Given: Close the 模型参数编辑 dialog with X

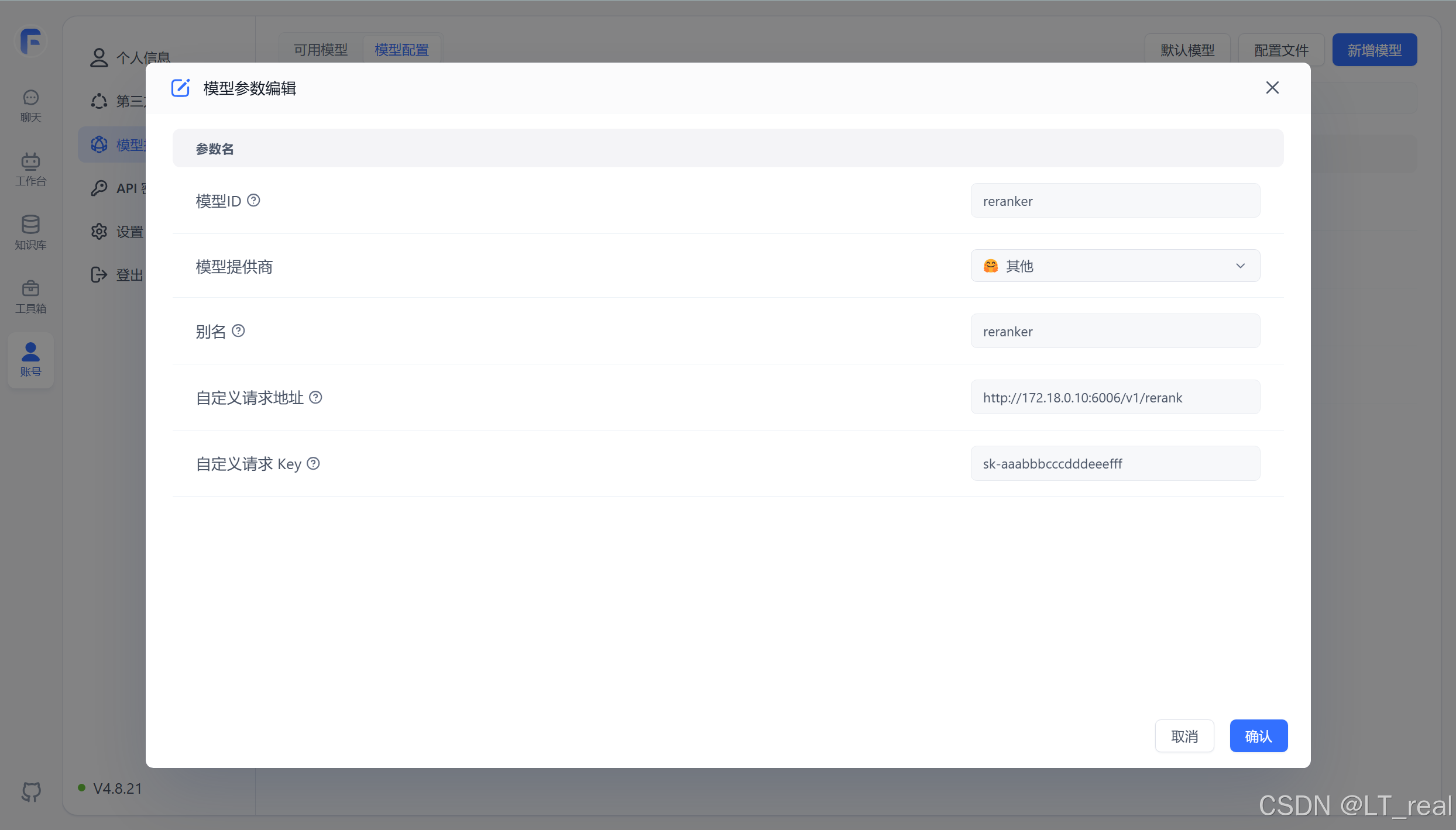Looking at the screenshot, I should pos(1272,88).
